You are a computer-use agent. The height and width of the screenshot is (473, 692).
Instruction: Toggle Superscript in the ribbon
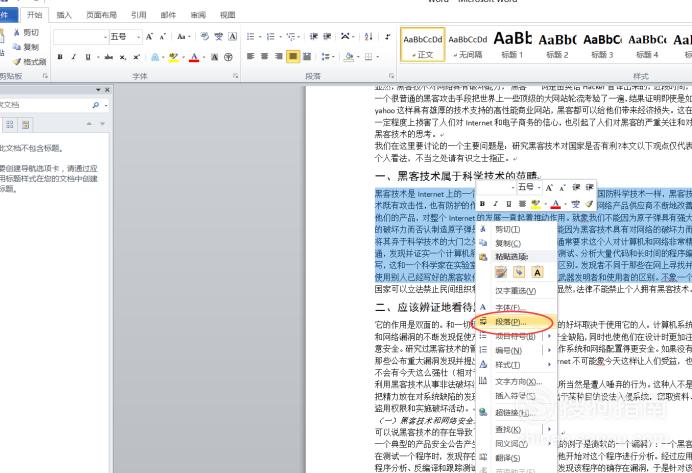click(136, 57)
